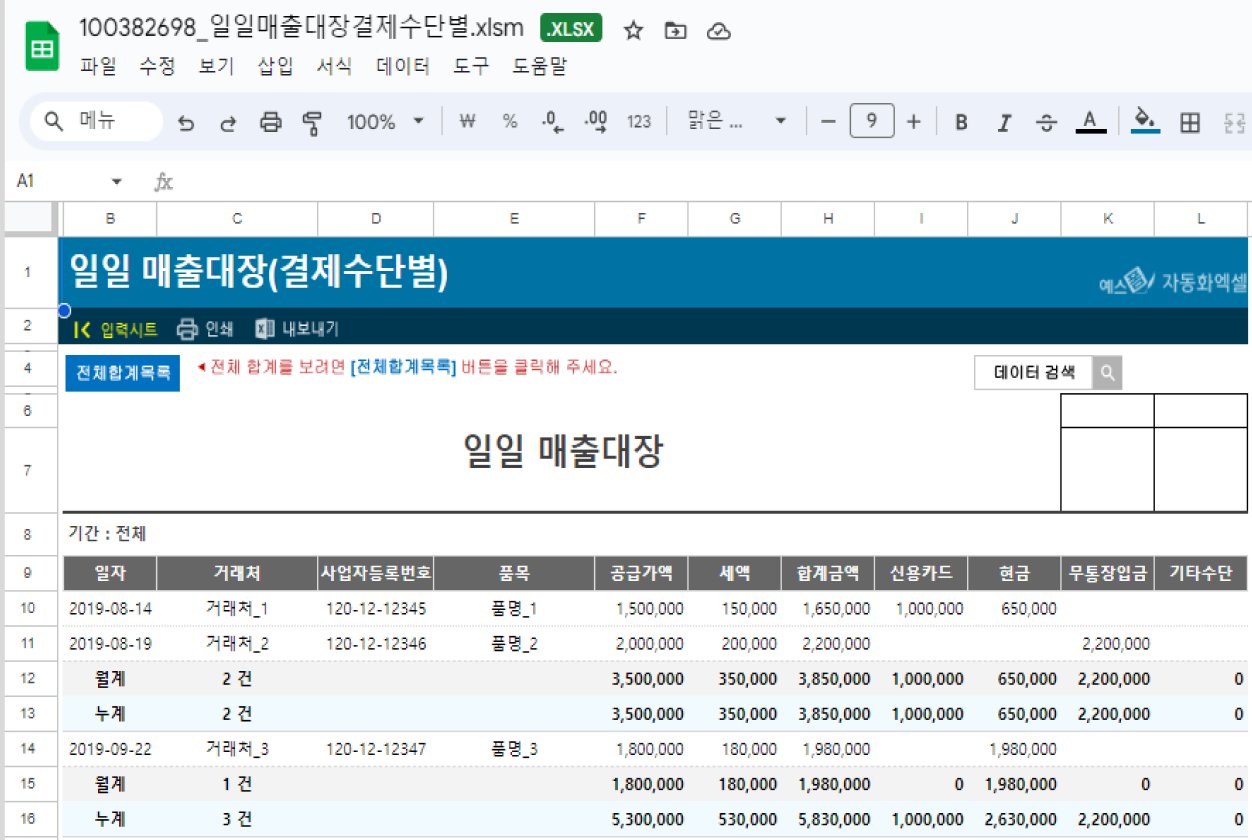Screen dimensions: 1252x840
Task: Open the font family dropdown
Action: (737, 122)
